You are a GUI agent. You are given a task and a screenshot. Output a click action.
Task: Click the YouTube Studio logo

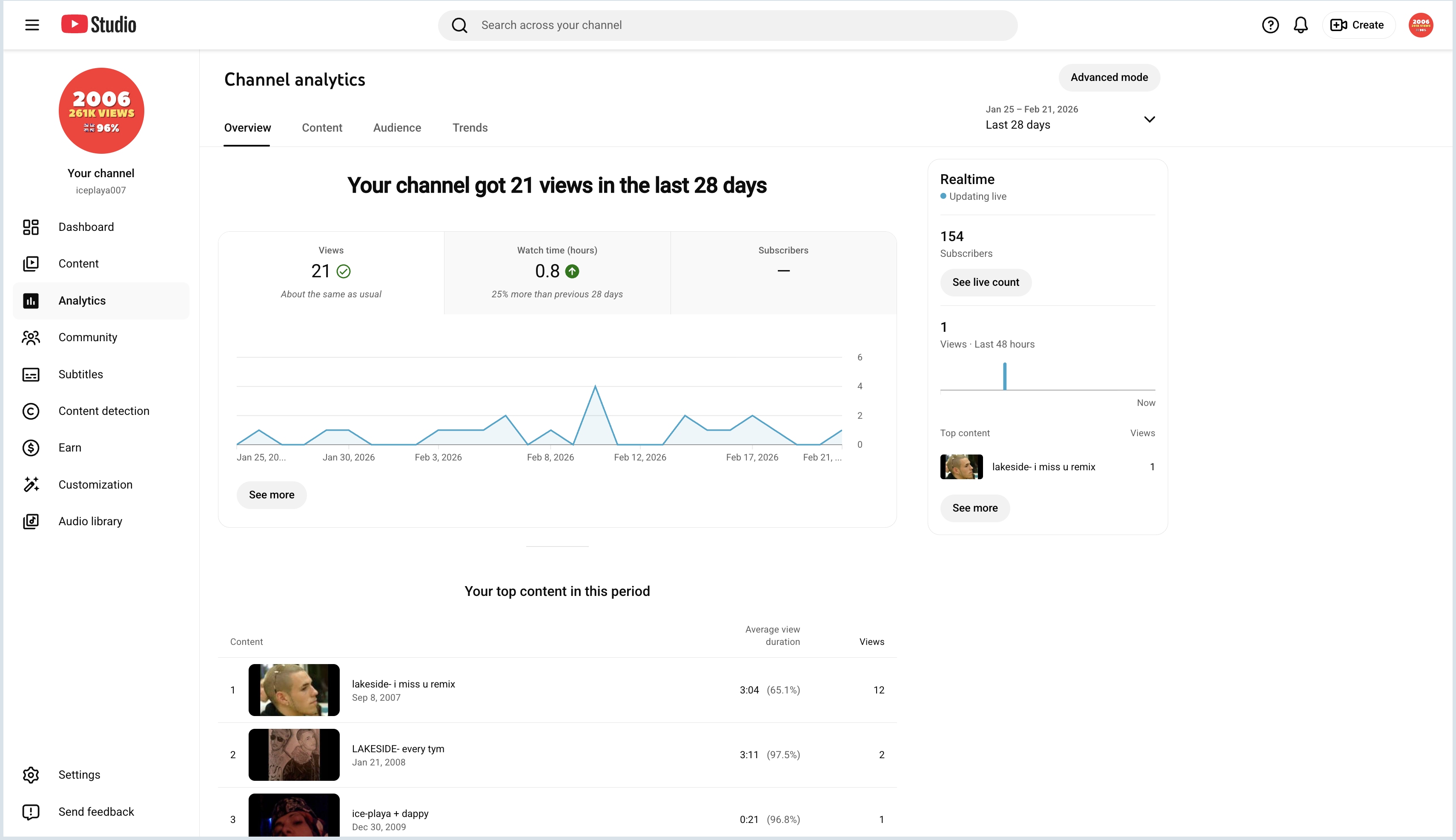pyautogui.click(x=99, y=25)
